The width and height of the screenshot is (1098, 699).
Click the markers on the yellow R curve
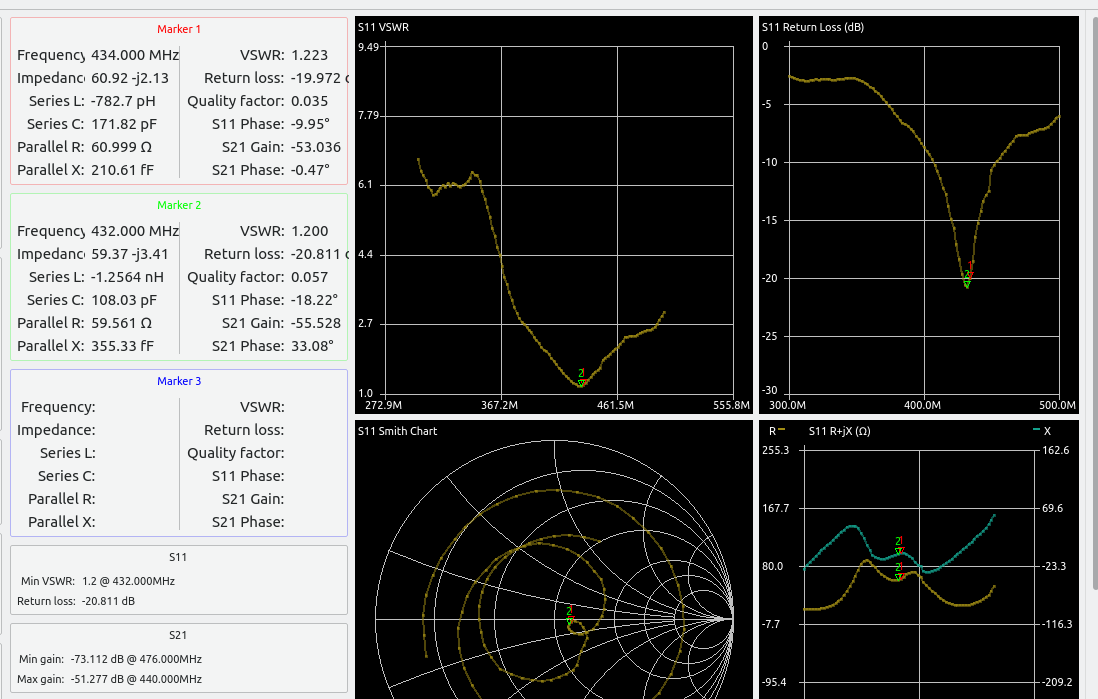(x=899, y=572)
